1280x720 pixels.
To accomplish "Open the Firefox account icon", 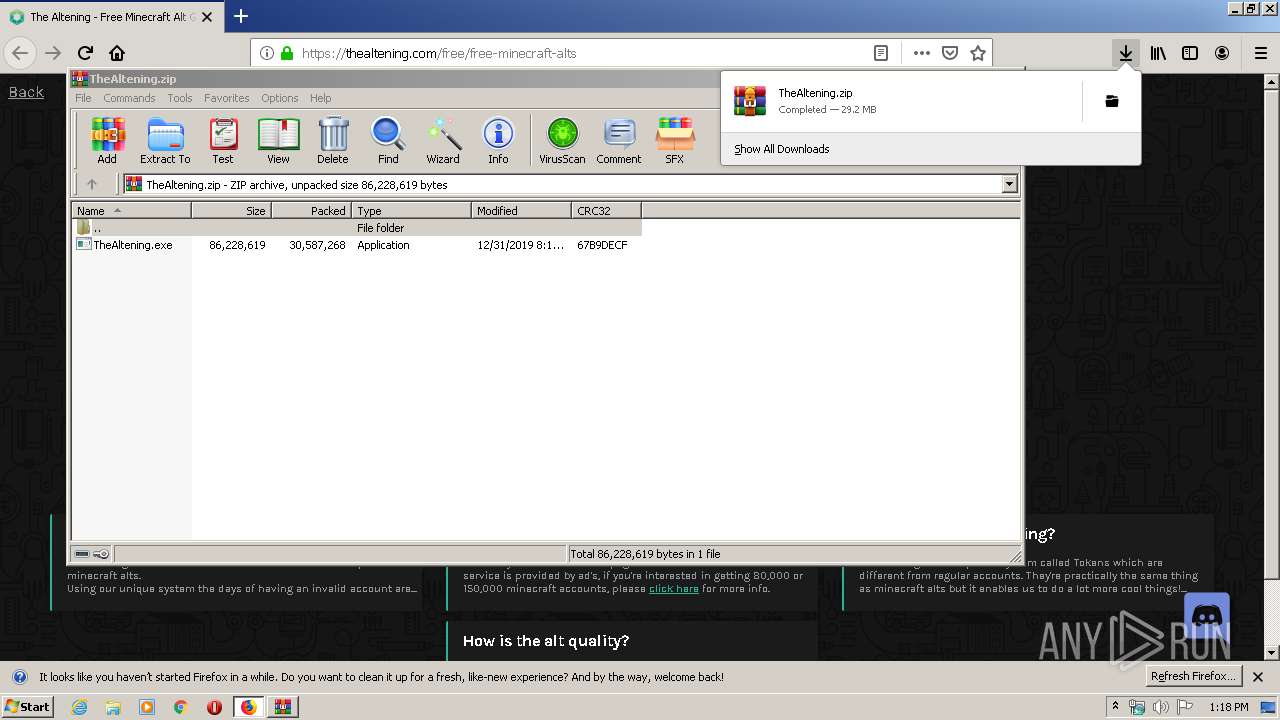I will point(1222,53).
